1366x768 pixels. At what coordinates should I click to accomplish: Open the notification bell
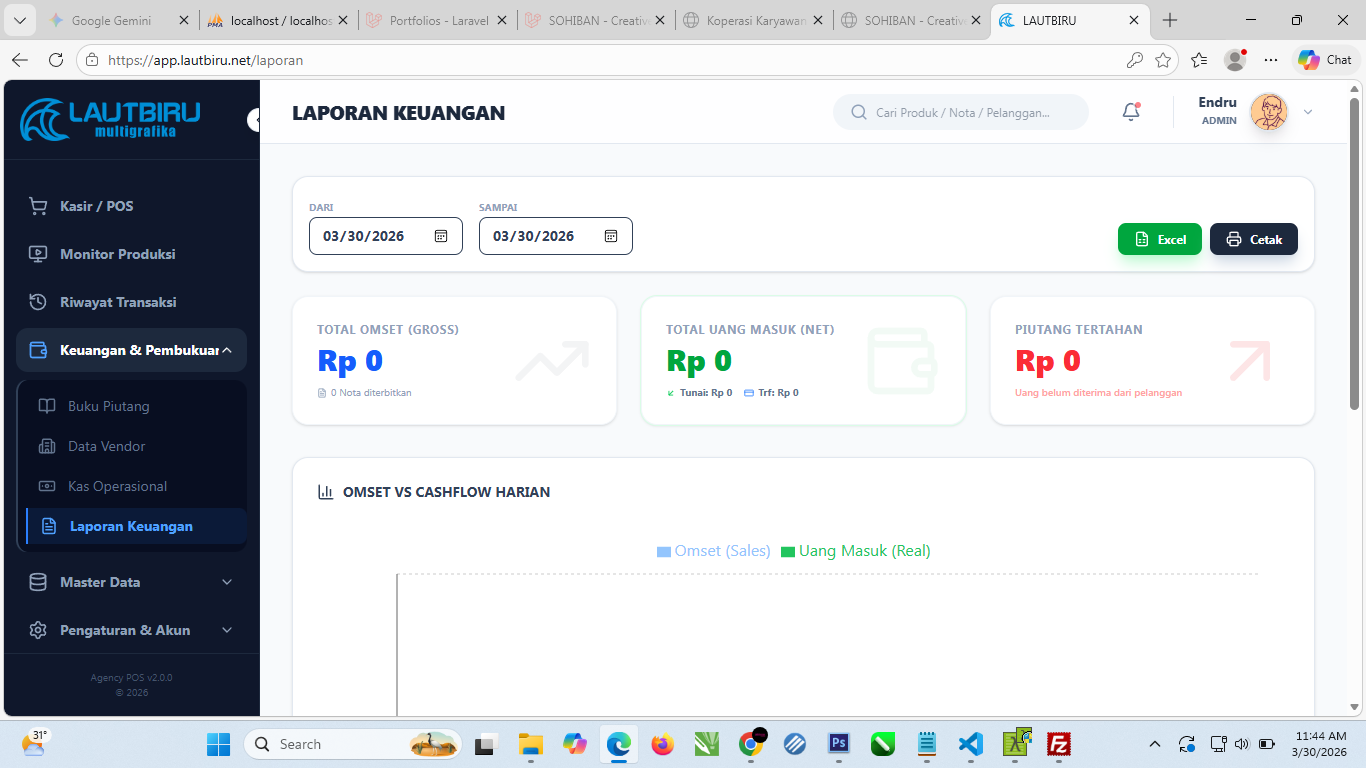pos(1130,112)
